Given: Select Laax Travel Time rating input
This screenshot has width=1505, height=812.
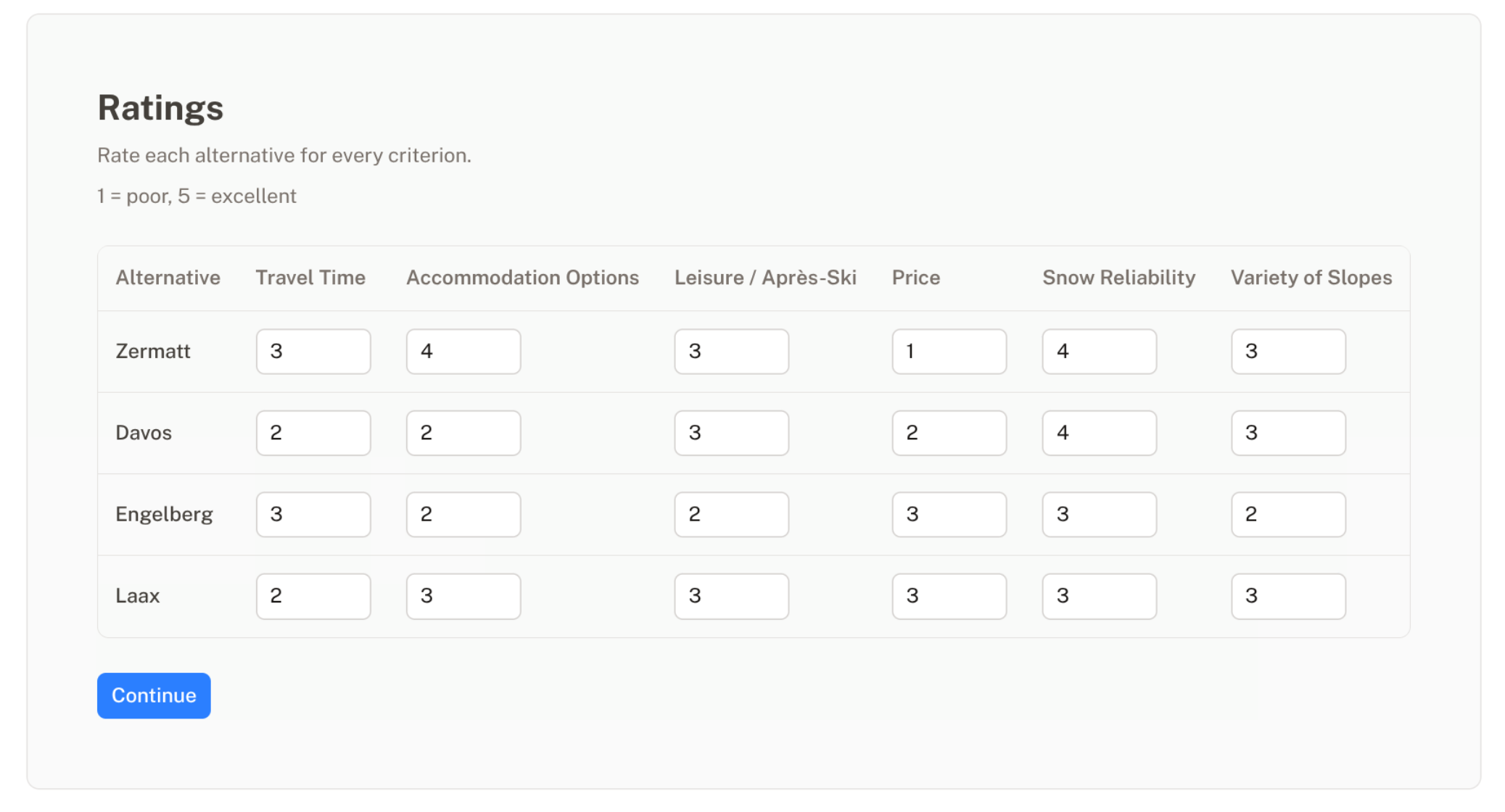Looking at the screenshot, I should (313, 596).
